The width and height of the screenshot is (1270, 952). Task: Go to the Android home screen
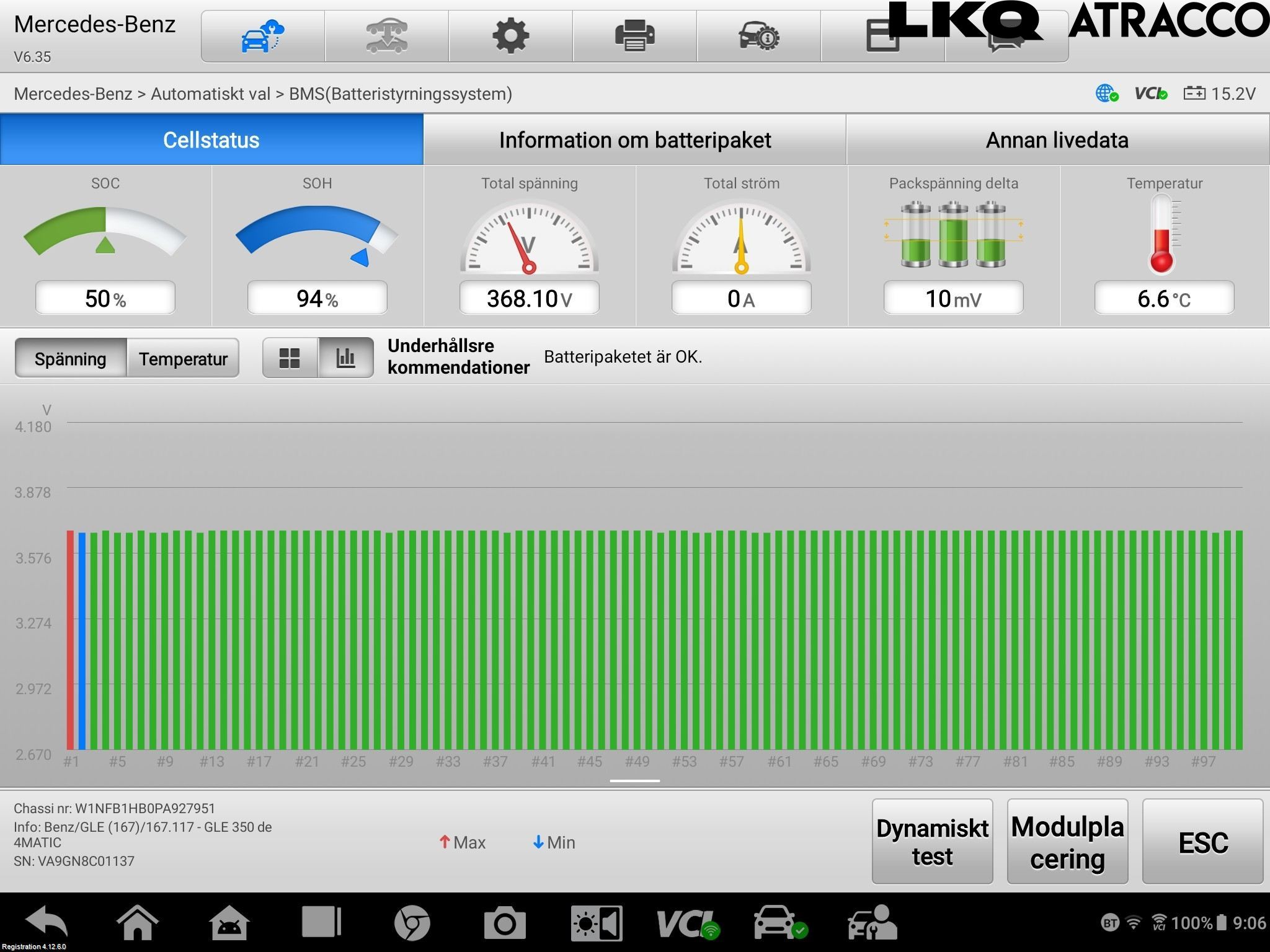click(x=138, y=922)
